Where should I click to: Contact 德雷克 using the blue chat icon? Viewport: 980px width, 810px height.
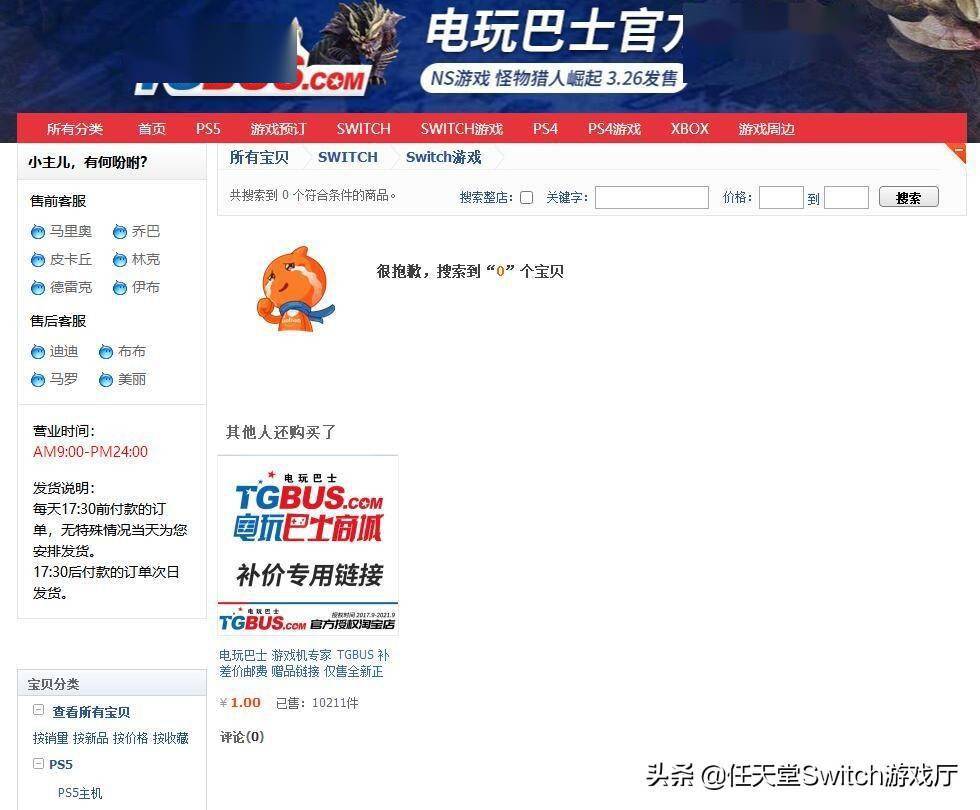tap(39, 288)
